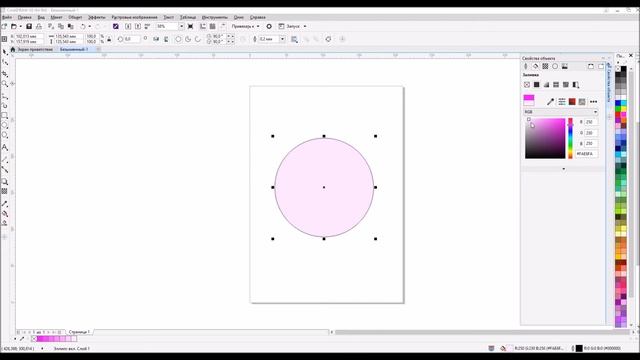Toggle the lock ratio padlock
Image resolution: width=640 pixels, height=360 pixels.
coord(109,39)
